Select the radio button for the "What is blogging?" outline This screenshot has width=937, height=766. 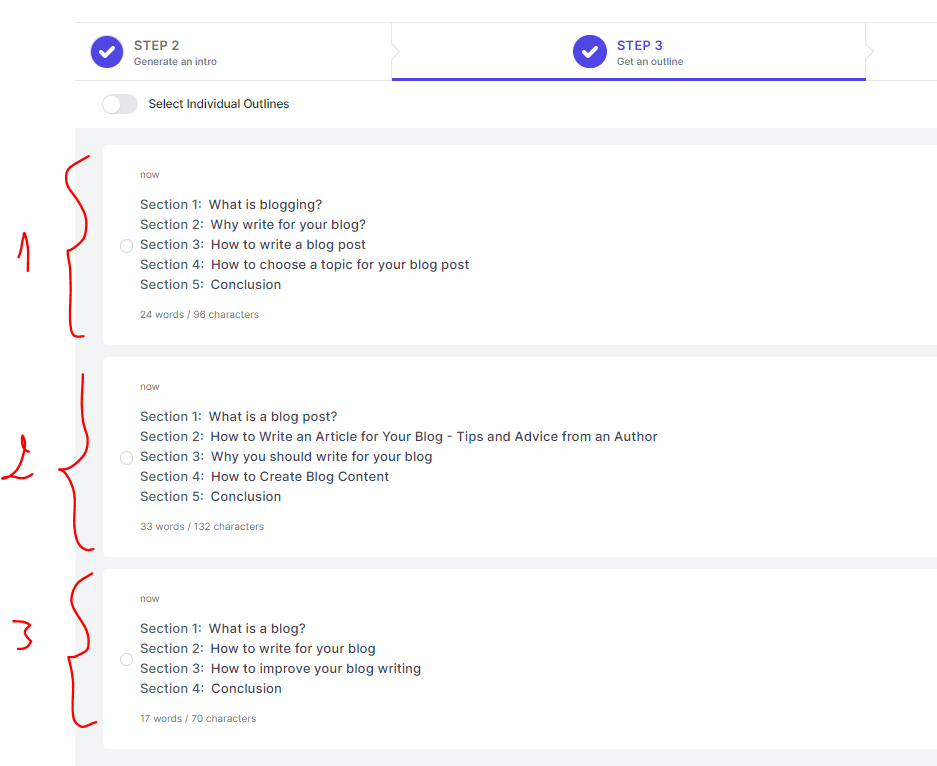pyautogui.click(x=126, y=246)
